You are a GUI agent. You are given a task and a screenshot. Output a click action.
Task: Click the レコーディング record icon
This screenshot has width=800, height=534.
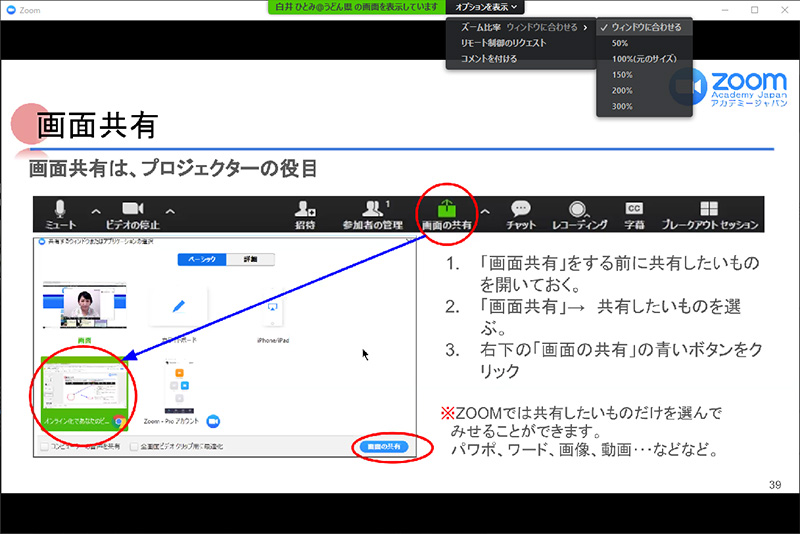click(x=578, y=209)
